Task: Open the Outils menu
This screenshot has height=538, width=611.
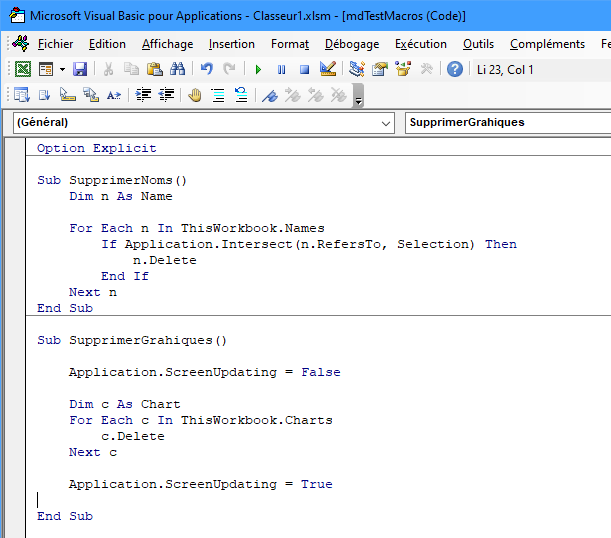Action: coord(478,44)
